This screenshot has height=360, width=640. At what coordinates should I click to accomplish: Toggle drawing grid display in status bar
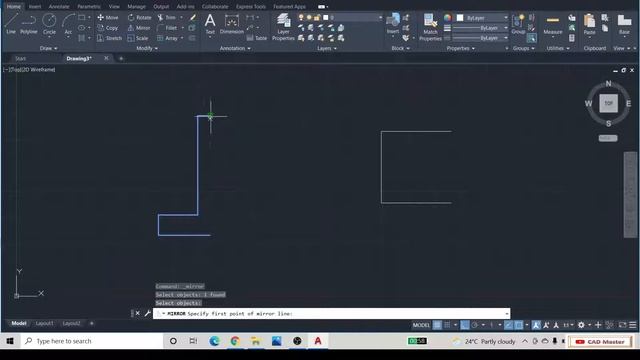coord(437,325)
